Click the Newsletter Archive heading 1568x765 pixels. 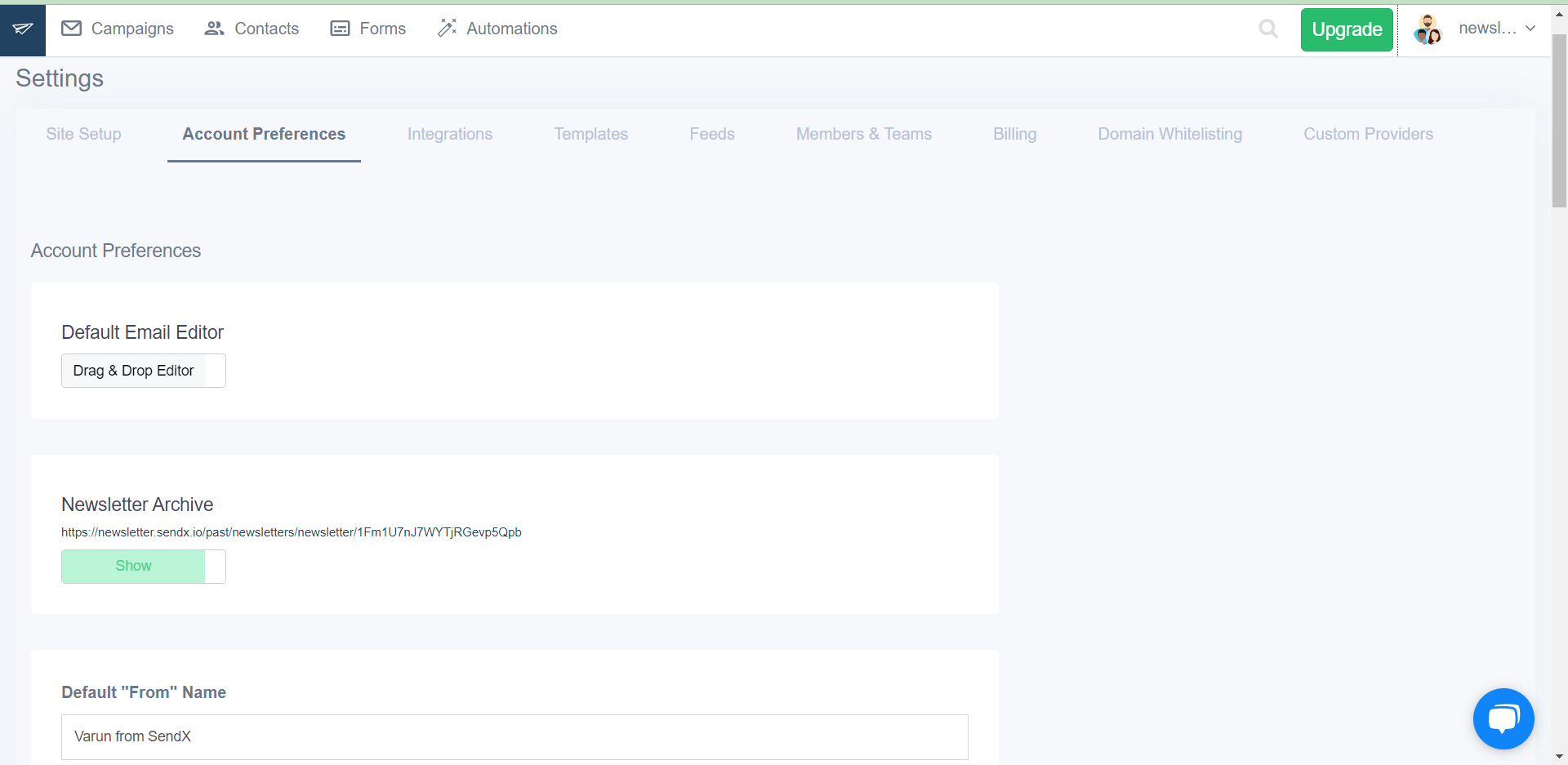(137, 505)
